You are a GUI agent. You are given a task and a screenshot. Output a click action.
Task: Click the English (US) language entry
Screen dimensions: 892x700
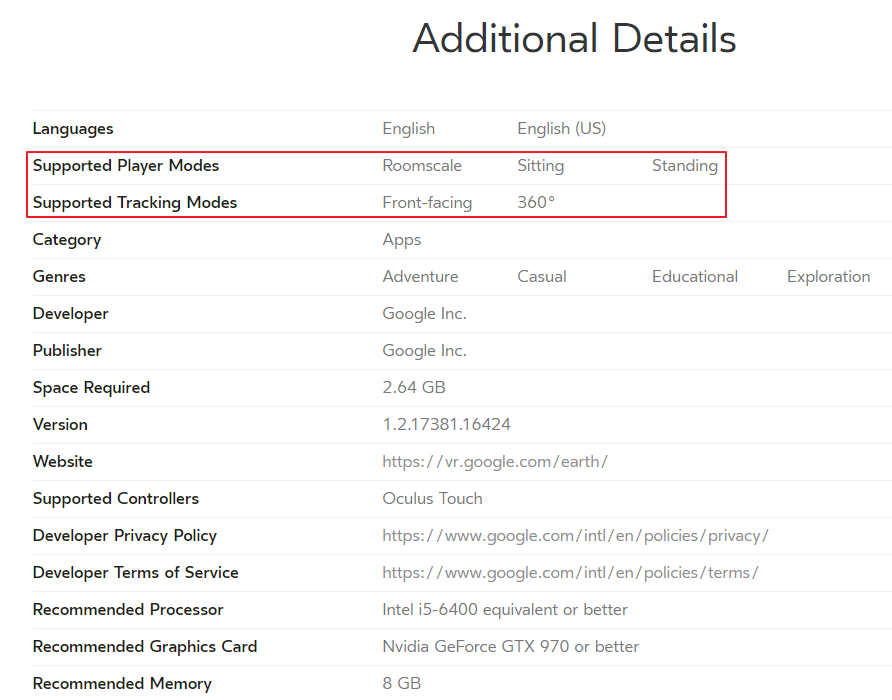pos(561,129)
